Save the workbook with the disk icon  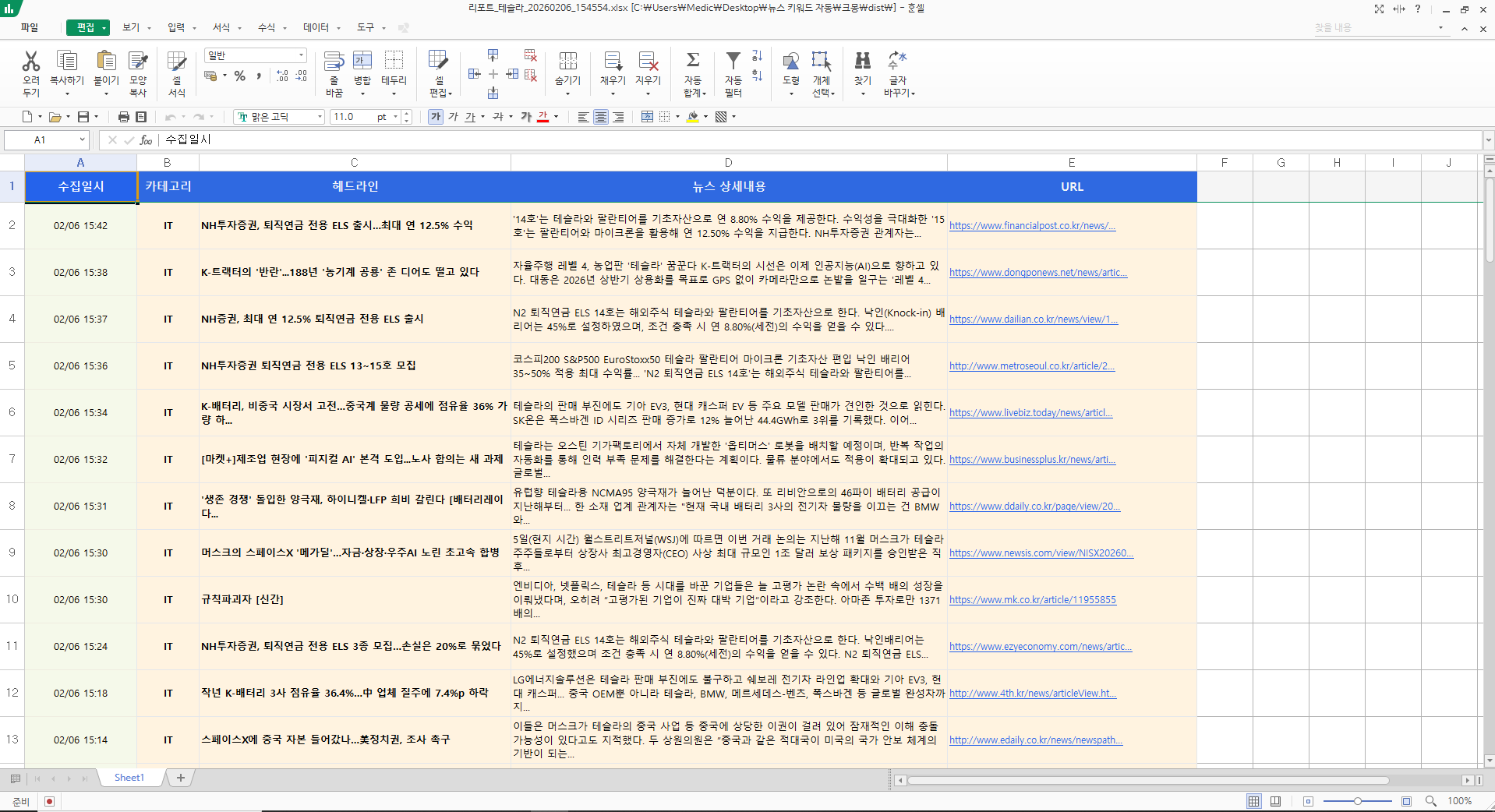(x=83, y=117)
